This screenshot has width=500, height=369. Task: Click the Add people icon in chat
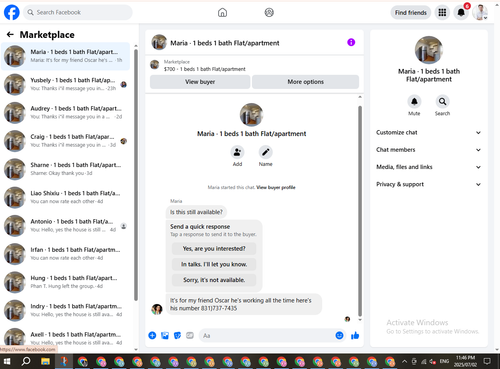tap(237, 152)
